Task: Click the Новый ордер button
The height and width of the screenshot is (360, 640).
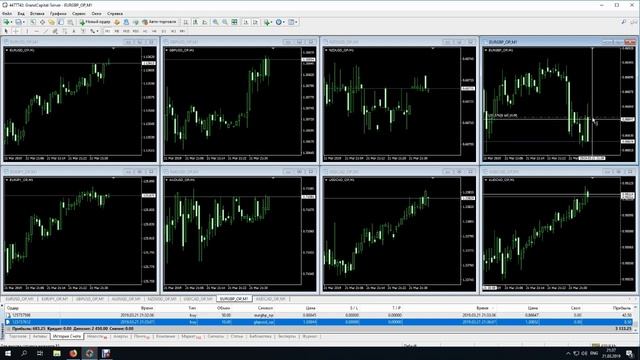Action: pyautogui.click(x=95, y=22)
